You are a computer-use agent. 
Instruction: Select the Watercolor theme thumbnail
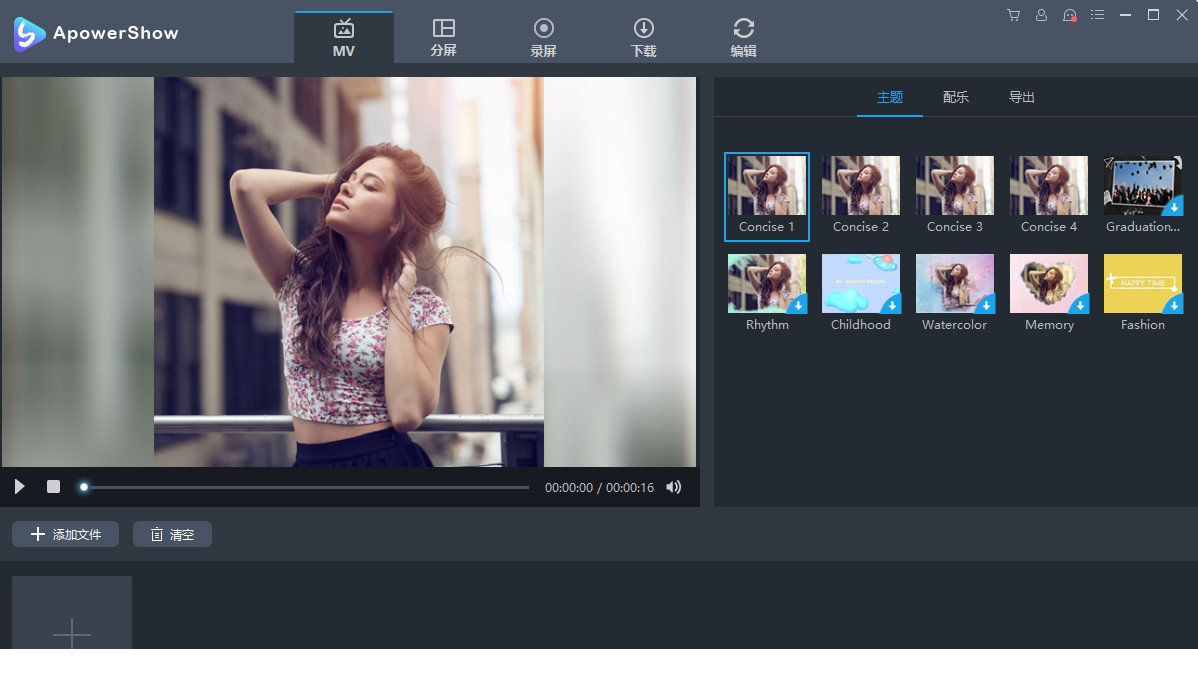pos(954,284)
